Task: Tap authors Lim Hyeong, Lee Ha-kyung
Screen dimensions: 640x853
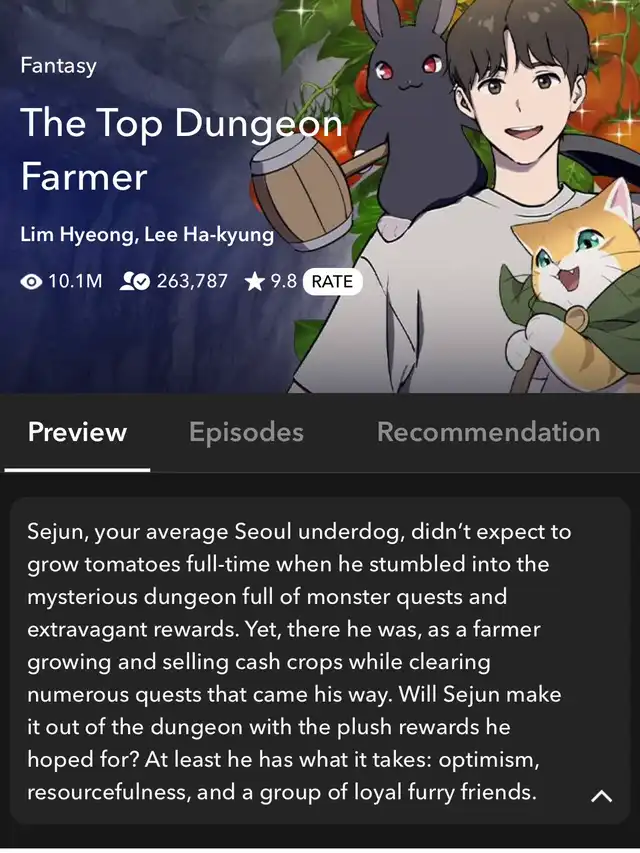Action: 147,234
